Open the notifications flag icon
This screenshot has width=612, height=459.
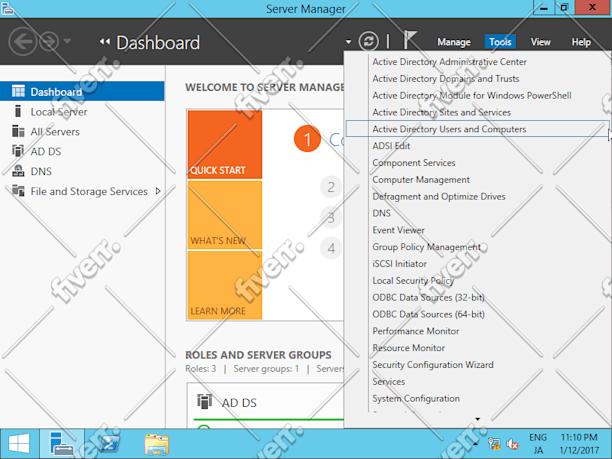tap(409, 39)
